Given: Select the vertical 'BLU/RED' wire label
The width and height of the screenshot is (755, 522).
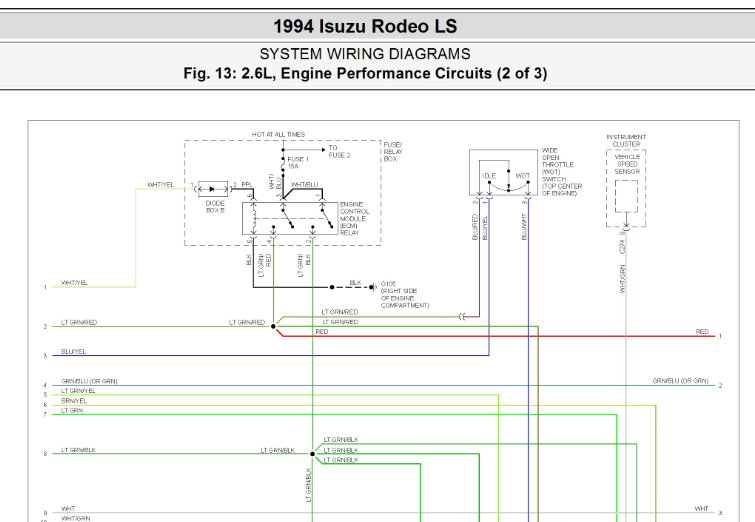Looking at the screenshot, I should (x=475, y=227).
